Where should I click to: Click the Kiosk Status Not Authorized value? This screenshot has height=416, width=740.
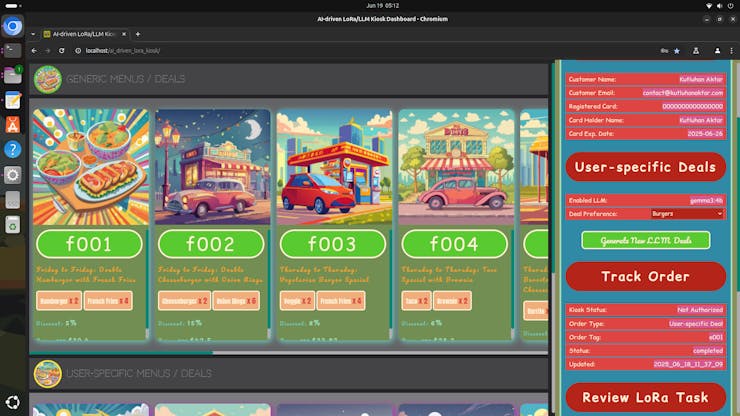point(700,310)
